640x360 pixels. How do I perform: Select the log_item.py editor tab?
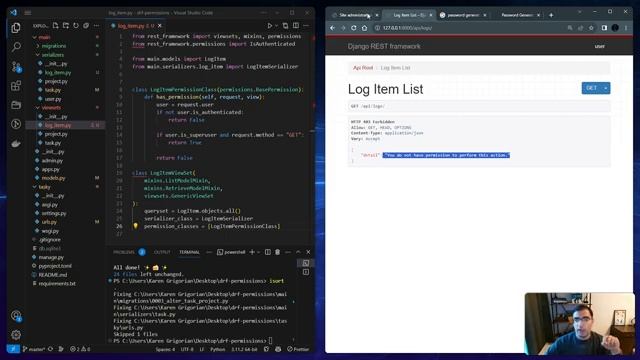[136, 26]
